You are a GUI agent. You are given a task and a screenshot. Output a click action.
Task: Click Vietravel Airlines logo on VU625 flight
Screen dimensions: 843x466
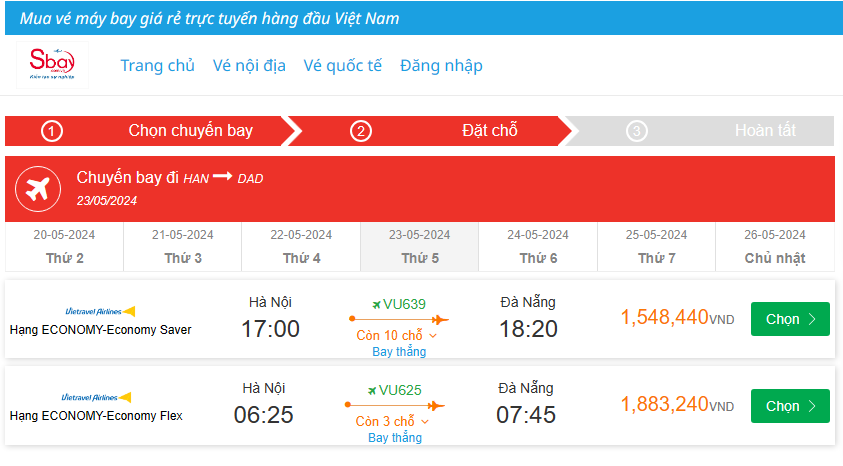coord(100,398)
